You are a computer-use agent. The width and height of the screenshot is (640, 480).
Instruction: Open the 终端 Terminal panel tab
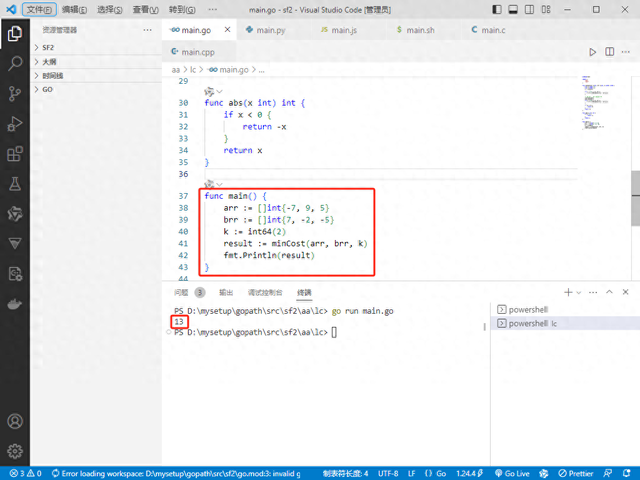pos(304,292)
